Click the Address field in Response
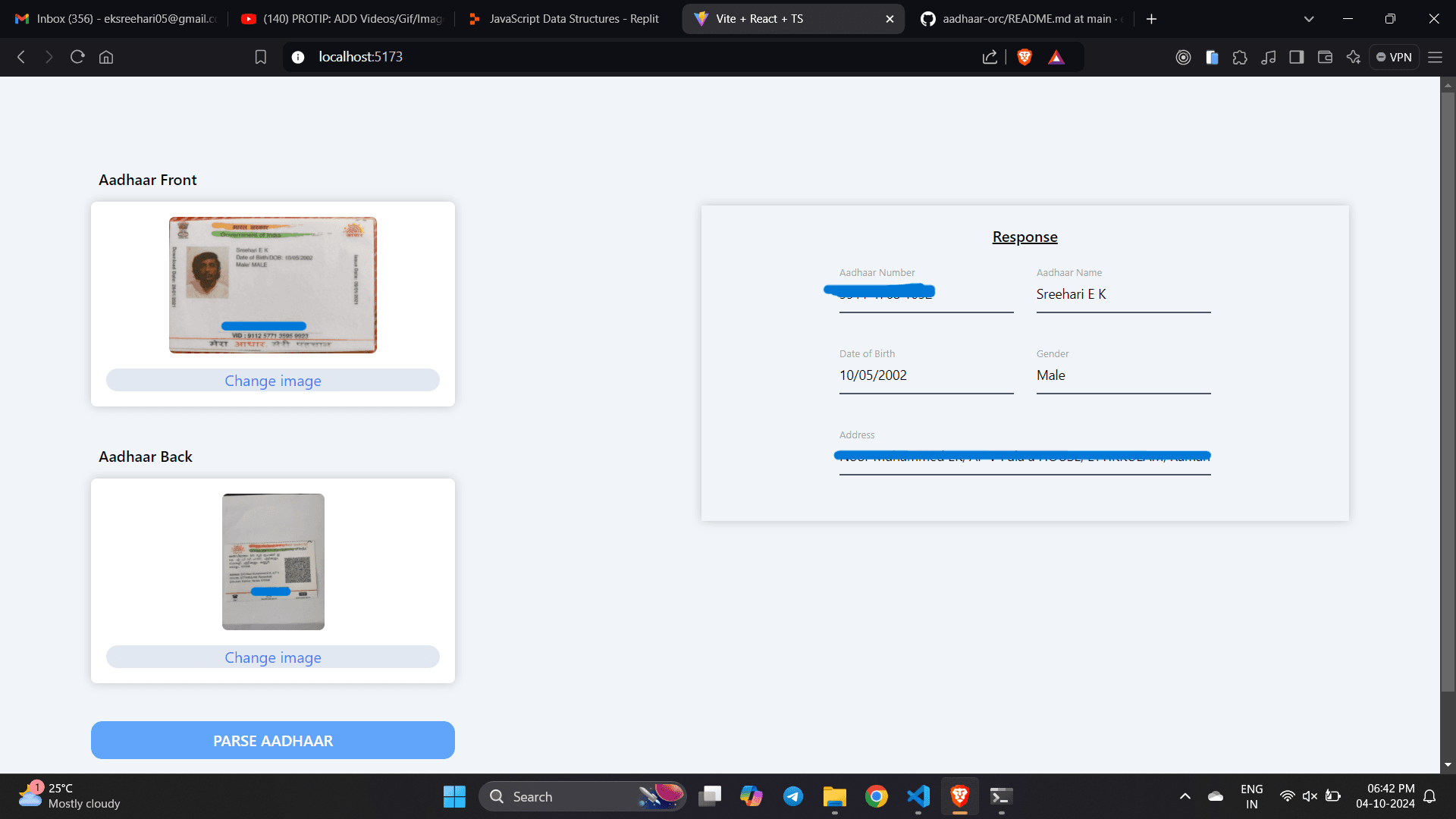This screenshot has width=1456, height=819. 1024,456
